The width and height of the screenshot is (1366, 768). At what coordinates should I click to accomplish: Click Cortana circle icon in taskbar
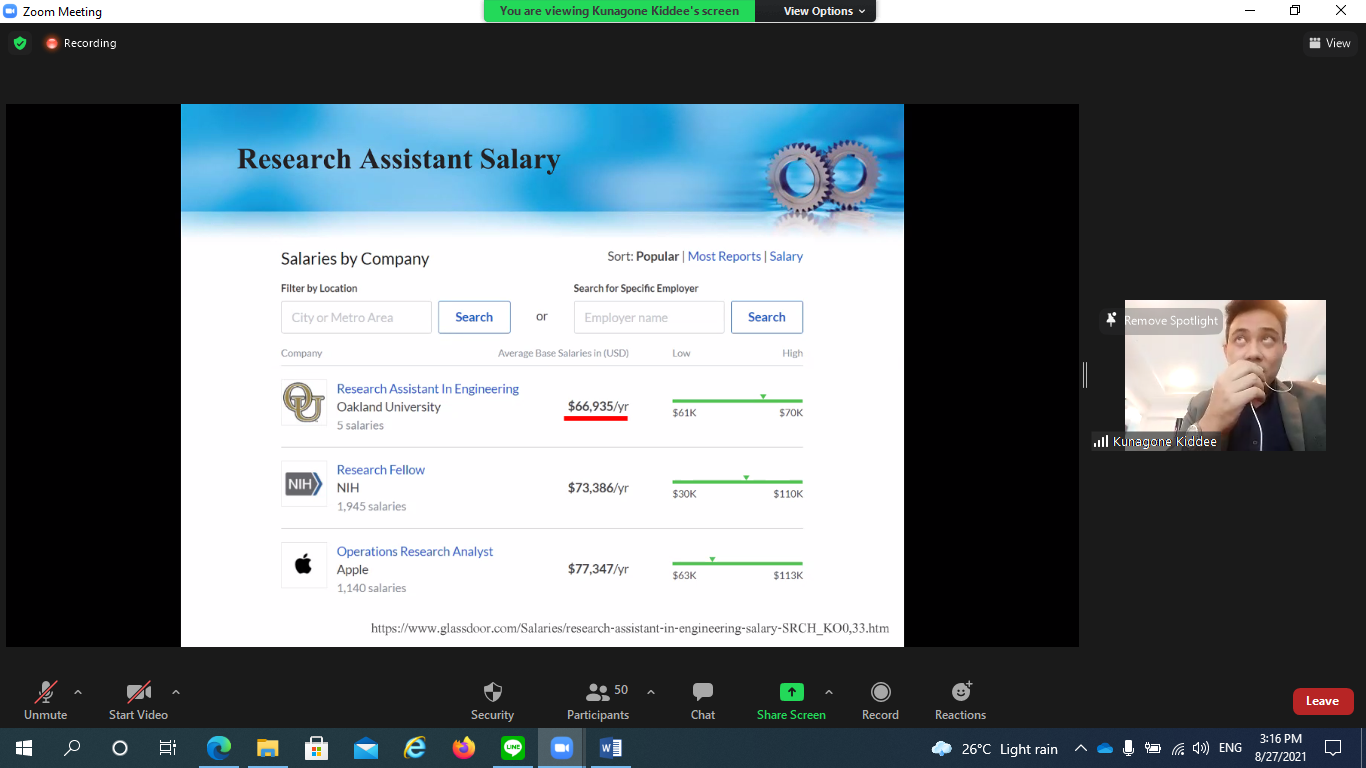coord(120,748)
